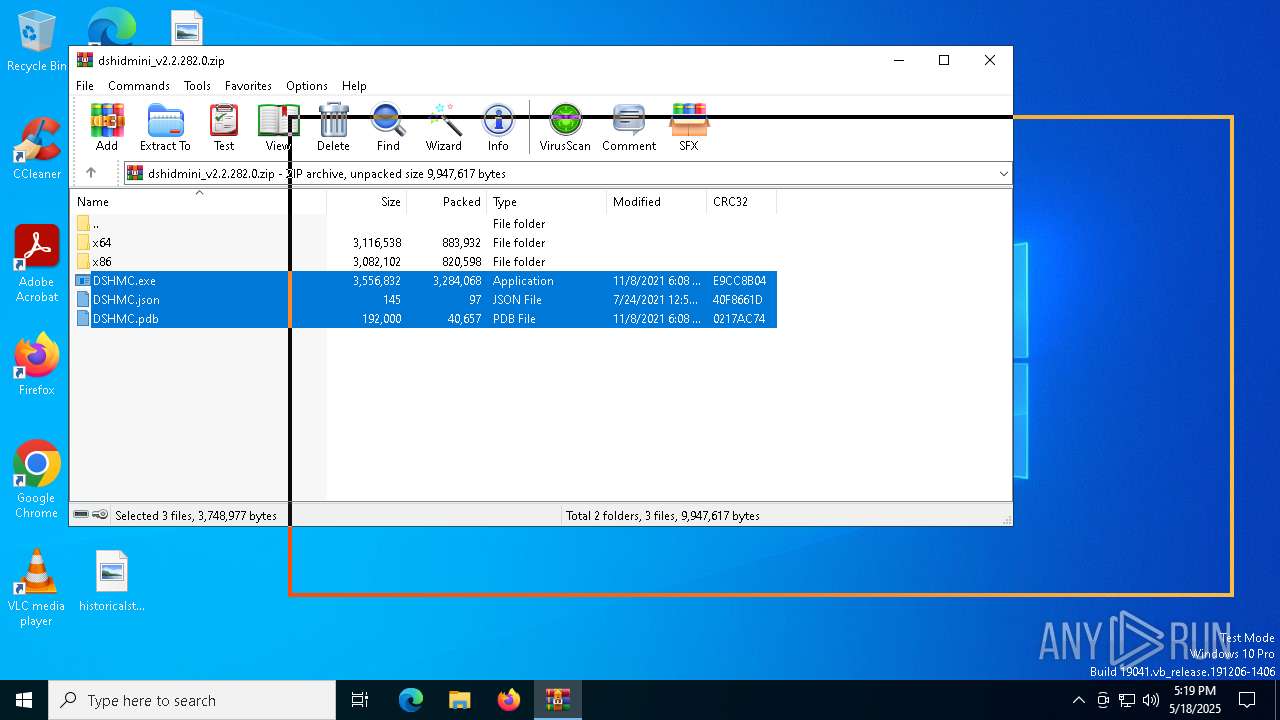Open Adobe Acrobat desktop shortcut

pos(37,264)
